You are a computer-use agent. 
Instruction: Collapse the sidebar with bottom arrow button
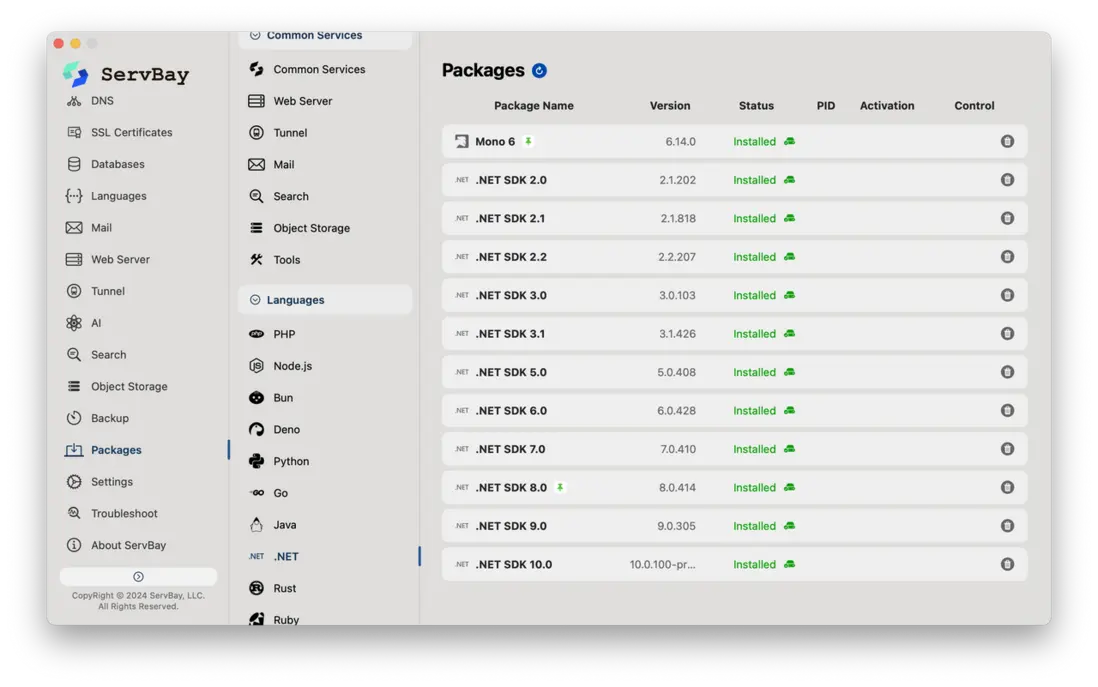[x=138, y=576]
